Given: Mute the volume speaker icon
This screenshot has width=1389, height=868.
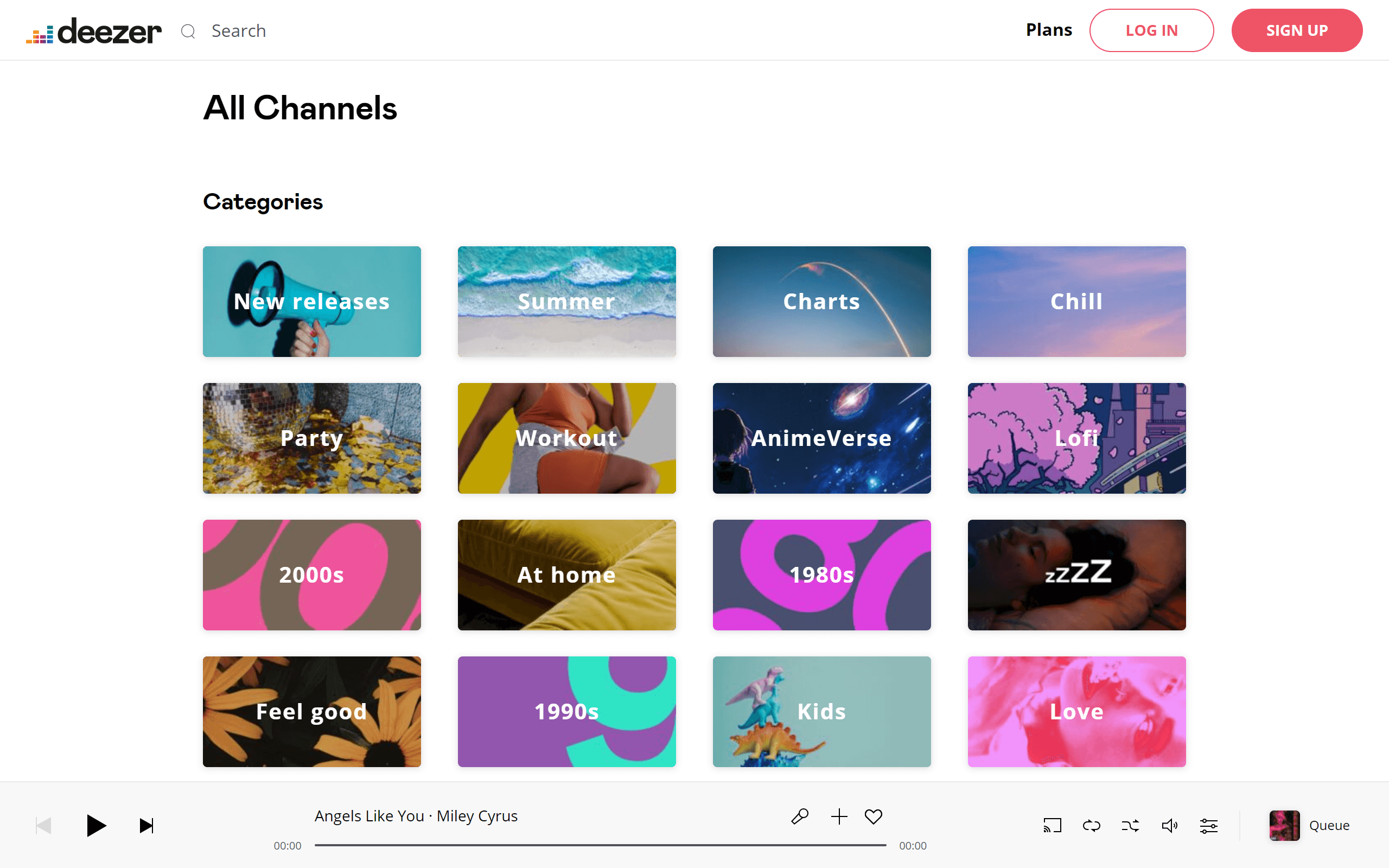Looking at the screenshot, I should click(1170, 825).
